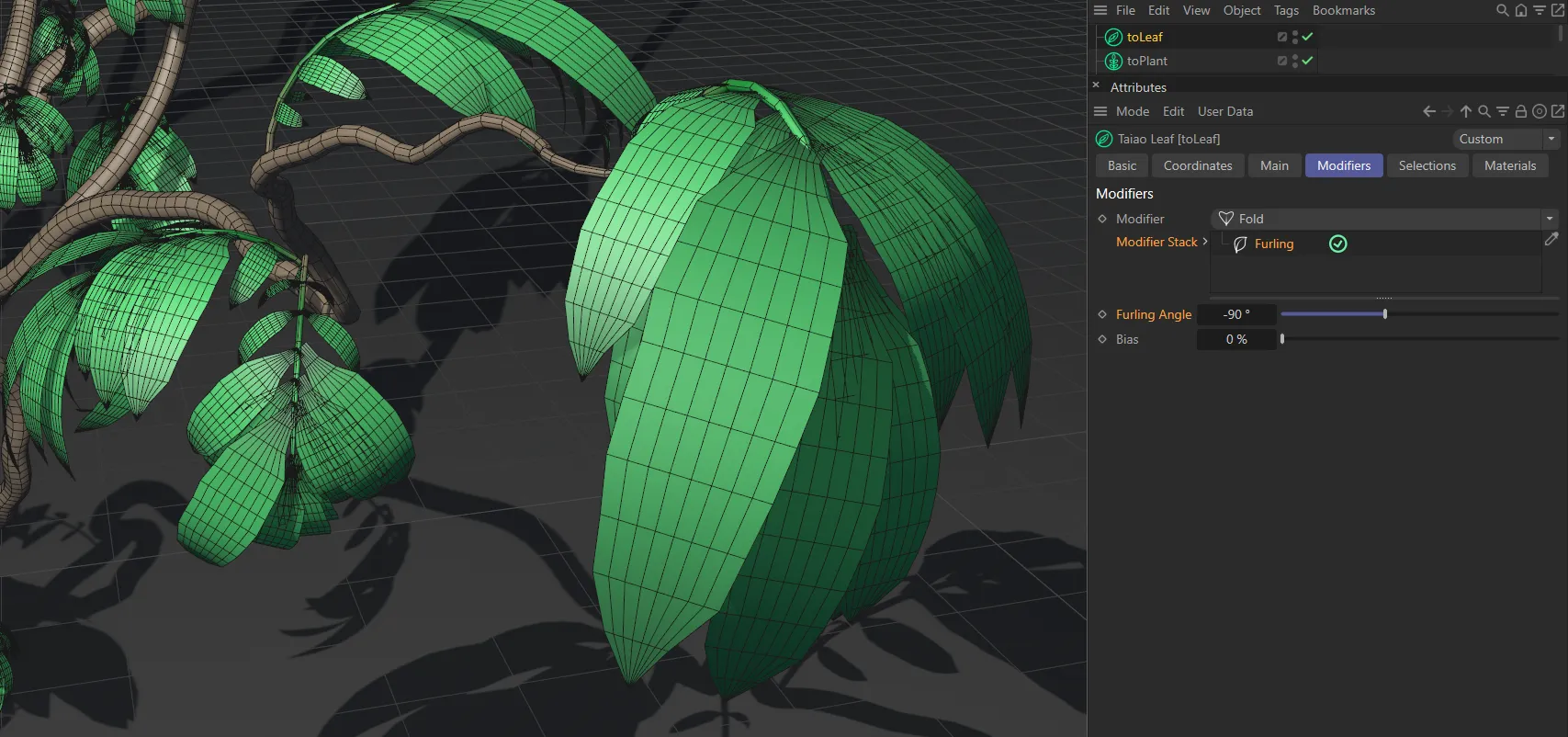This screenshot has width=1568, height=737.
Task: Click the toPlant object plant icon
Action: [x=1113, y=61]
